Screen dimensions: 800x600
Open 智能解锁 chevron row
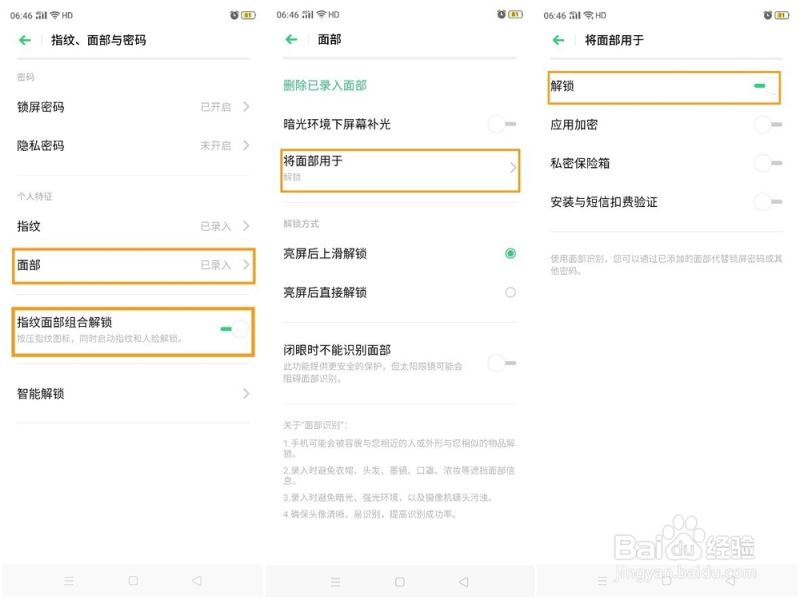point(133,393)
